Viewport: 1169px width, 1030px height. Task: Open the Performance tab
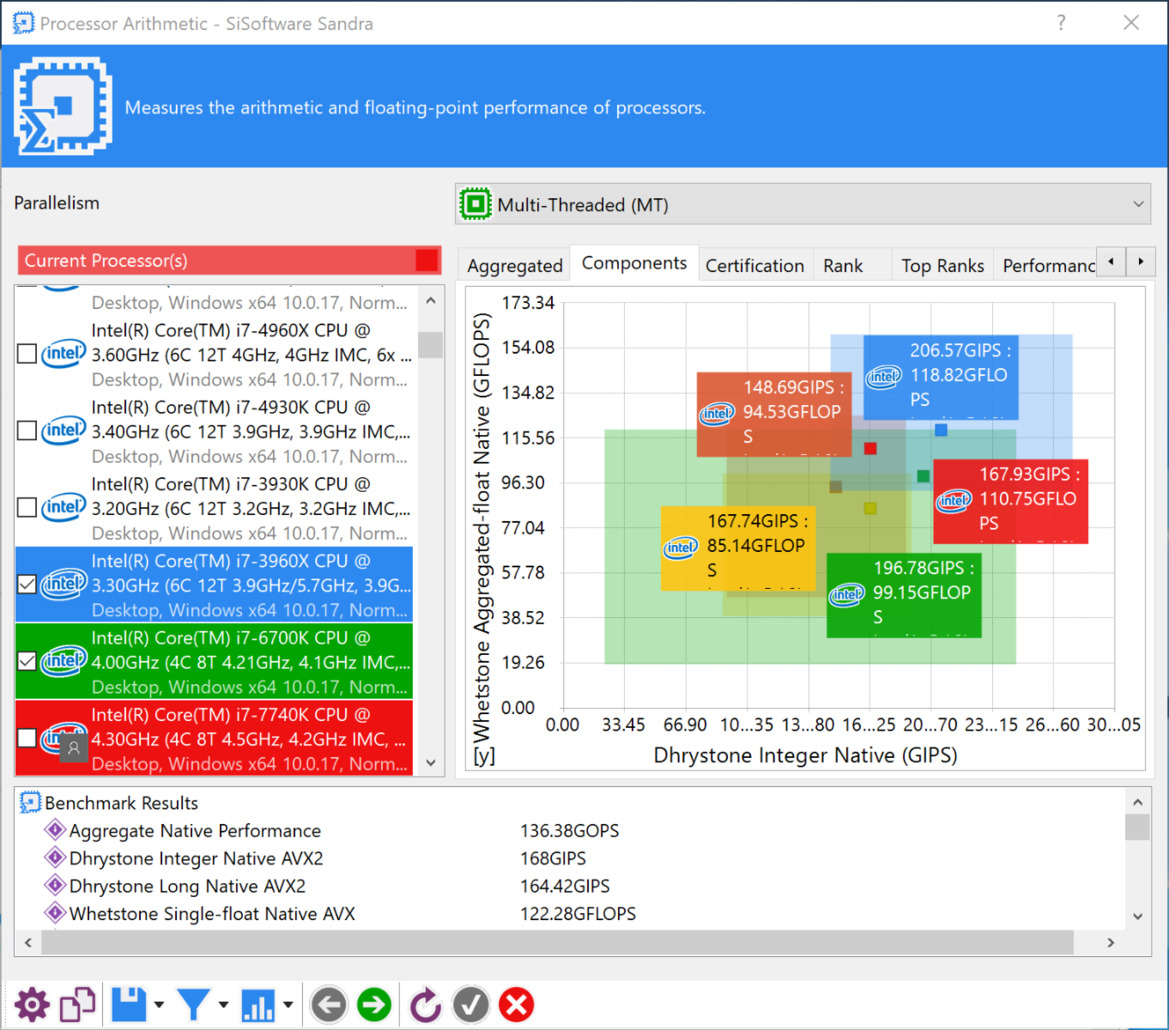click(1046, 265)
